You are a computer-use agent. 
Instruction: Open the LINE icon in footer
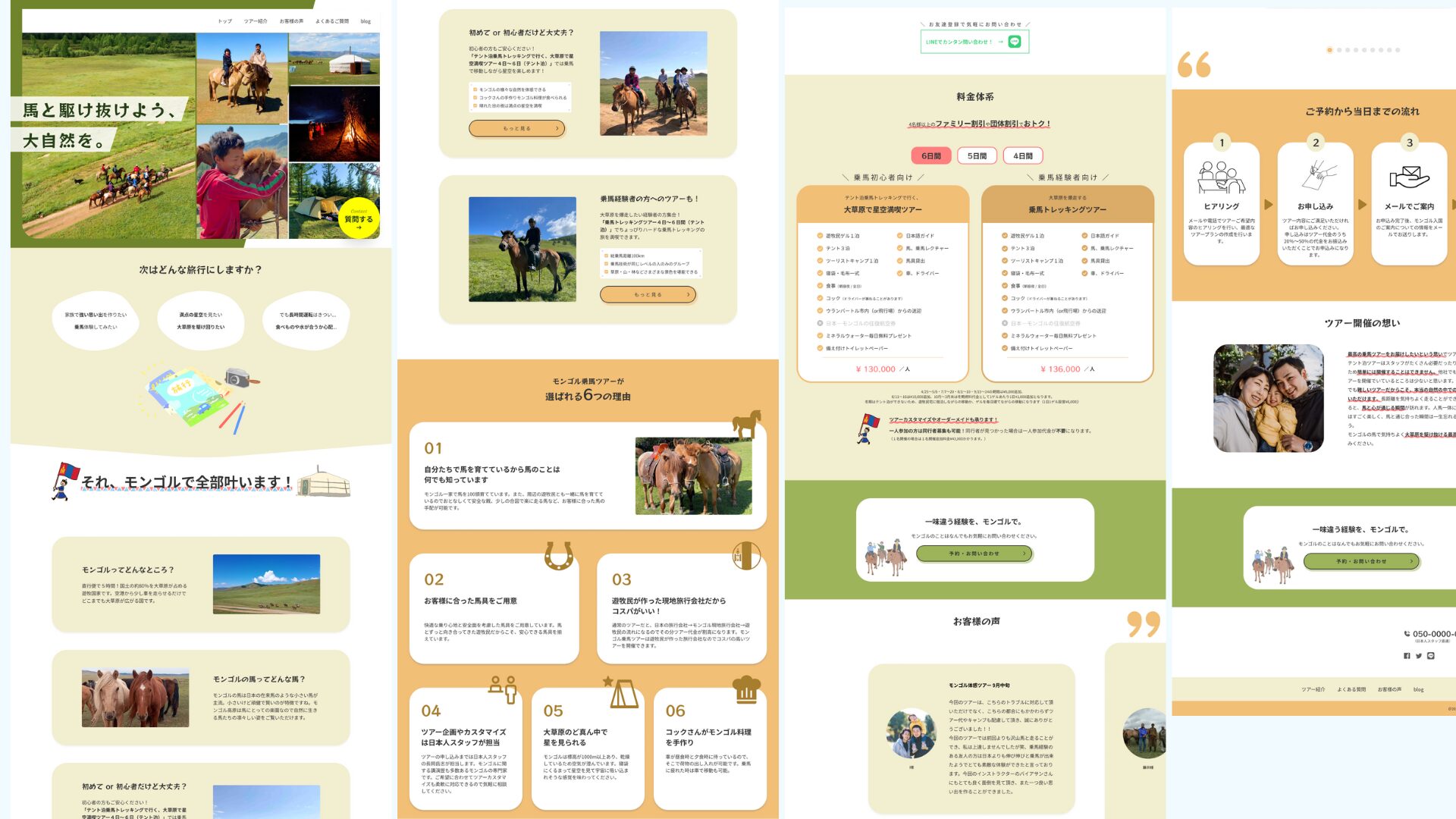click(1431, 656)
